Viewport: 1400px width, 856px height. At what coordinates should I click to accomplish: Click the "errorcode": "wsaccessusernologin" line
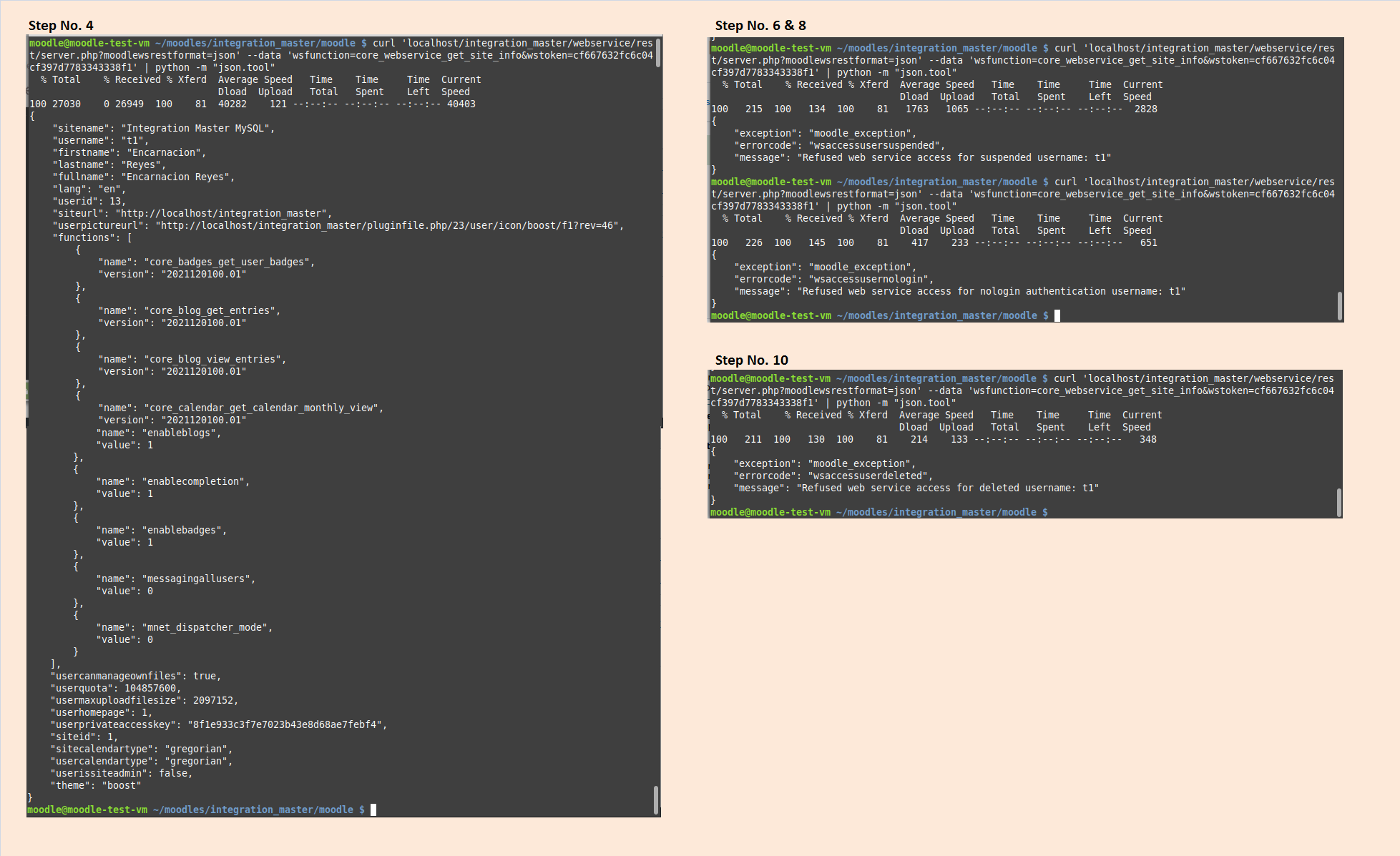pos(834,280)
